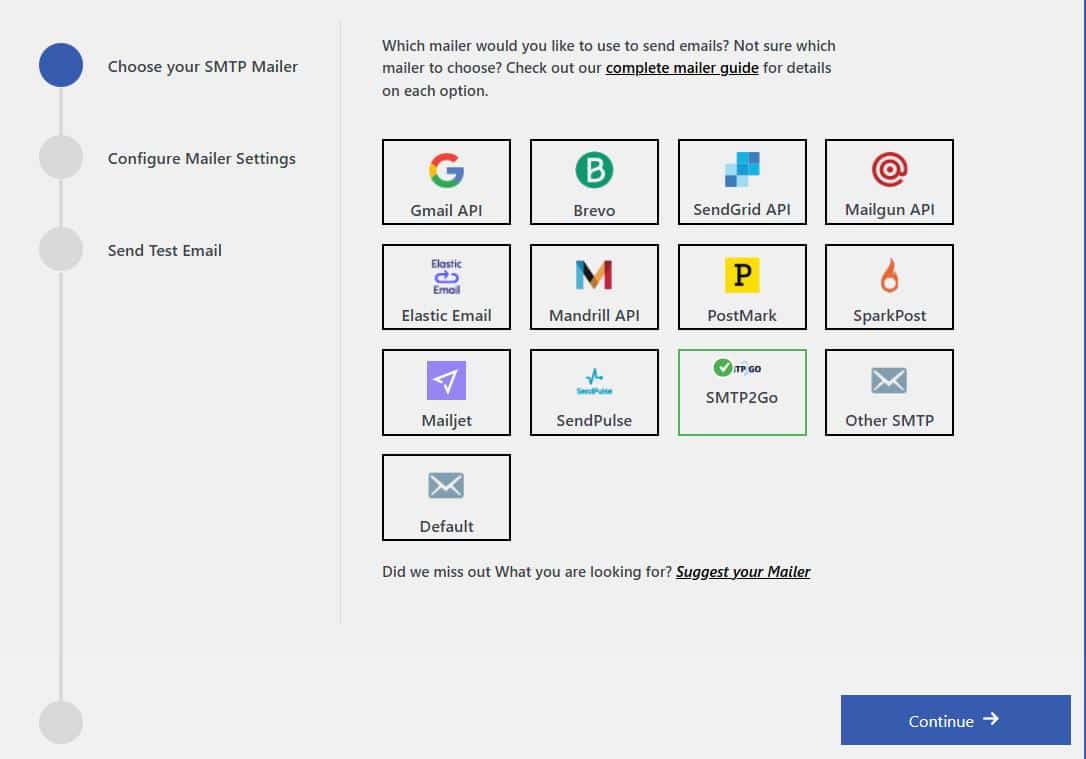This screenshot has height=759, width=1086.
Task: Select the Mailgun API mailer icon
Action: [x=889, y=171]
